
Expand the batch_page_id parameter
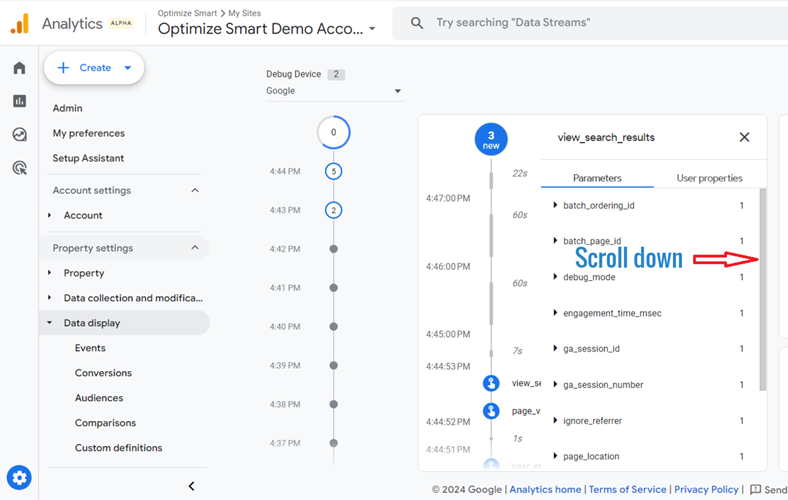pyautogui.click(x=555, y=241)
